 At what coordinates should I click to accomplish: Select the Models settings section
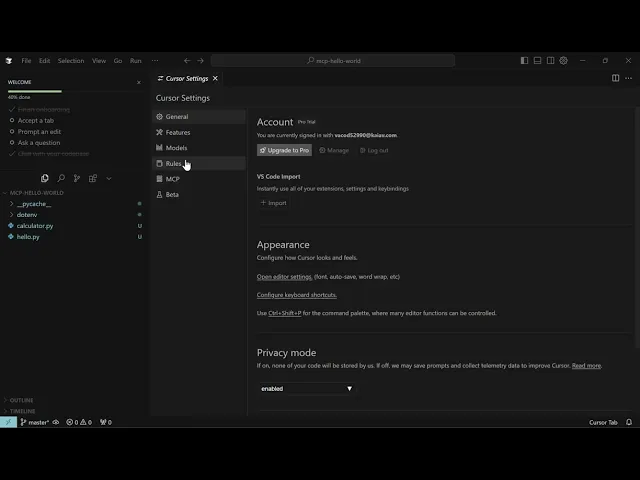(199, 148)
